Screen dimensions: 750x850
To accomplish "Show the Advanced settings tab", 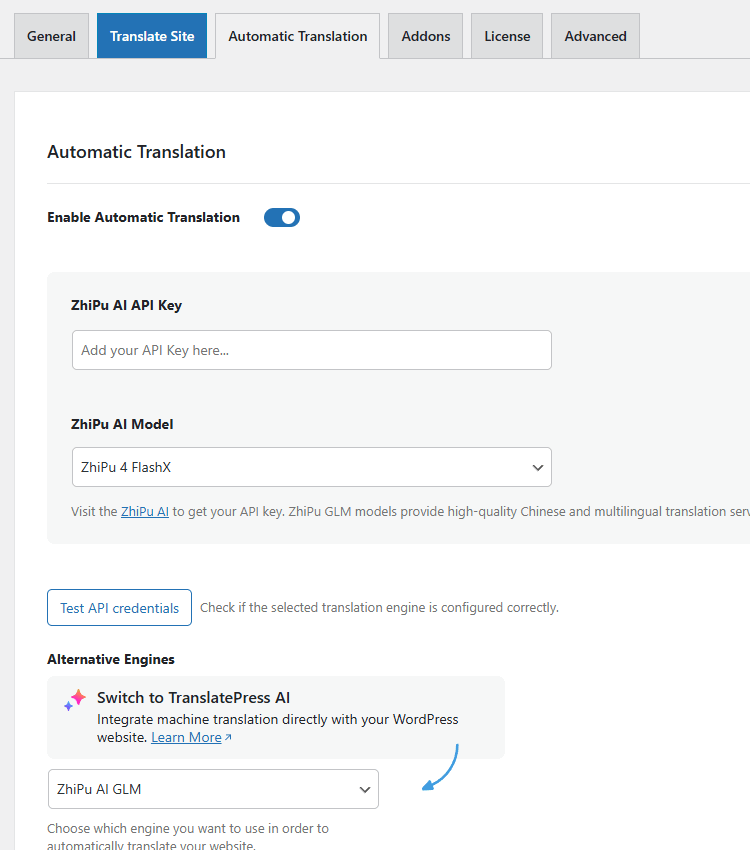I will coord(595,36).
